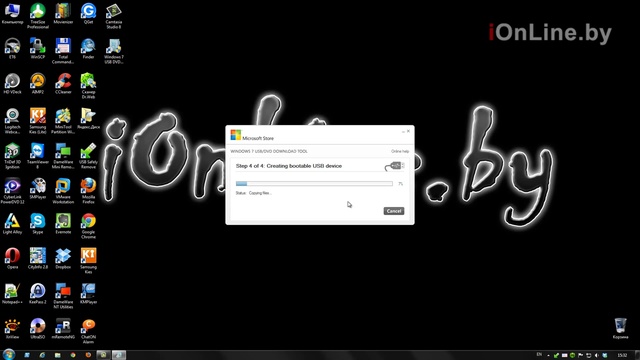
Task: Open the Yandex Disk folder shortcut
Action: (88, 119)
